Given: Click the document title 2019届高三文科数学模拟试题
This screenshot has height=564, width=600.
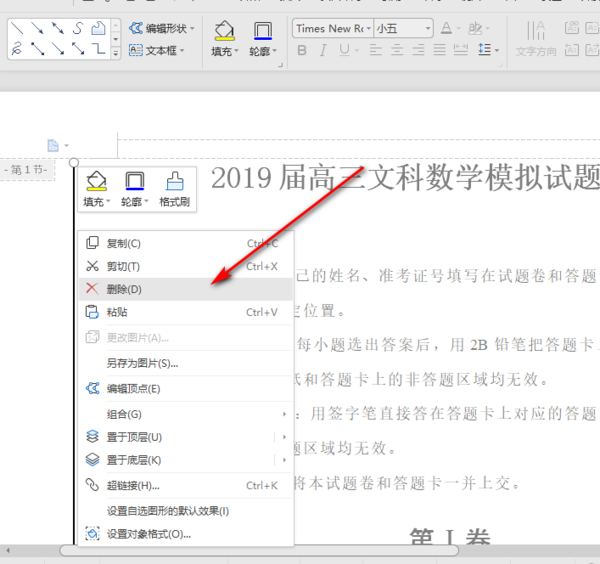Looking at the screenshot, I should pos(405,178).
